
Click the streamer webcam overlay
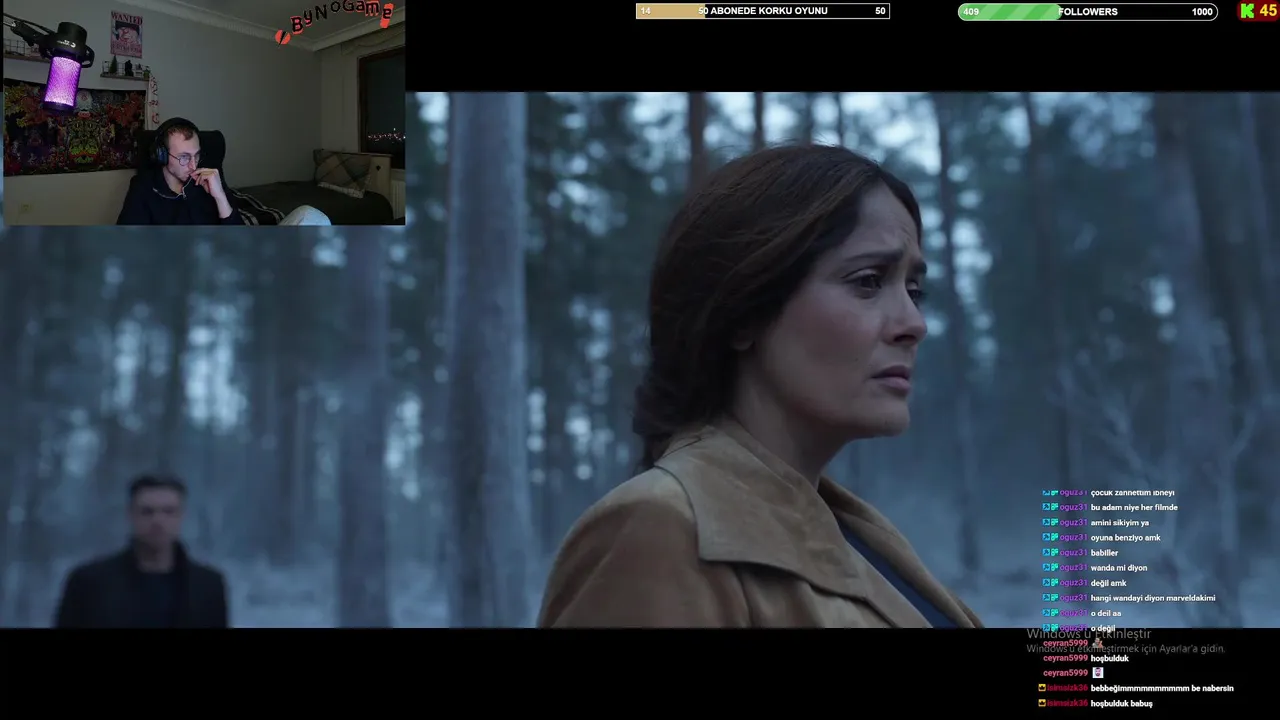204,112
